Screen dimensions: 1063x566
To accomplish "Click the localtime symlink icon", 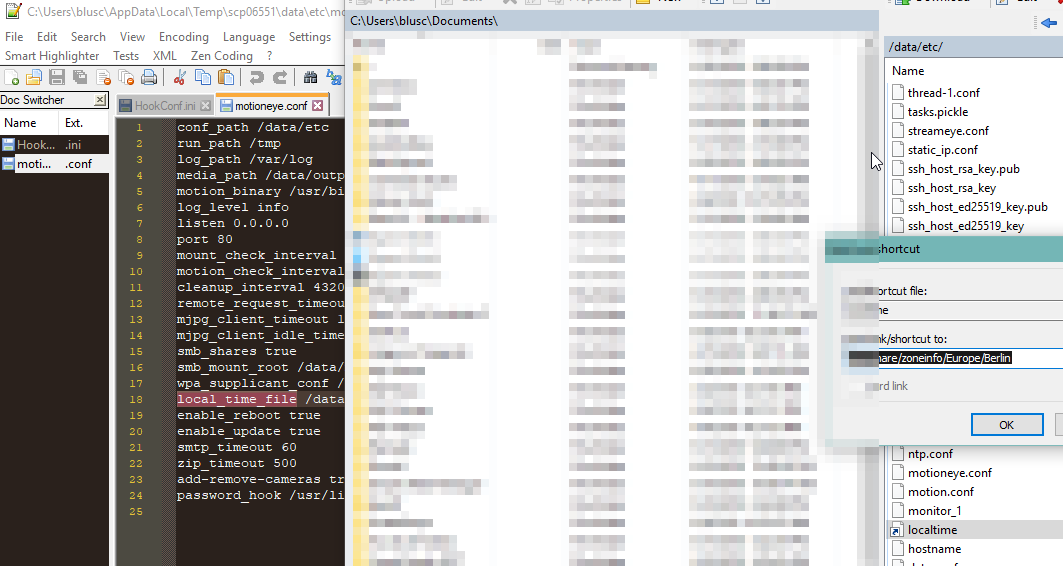I will 896,530.
